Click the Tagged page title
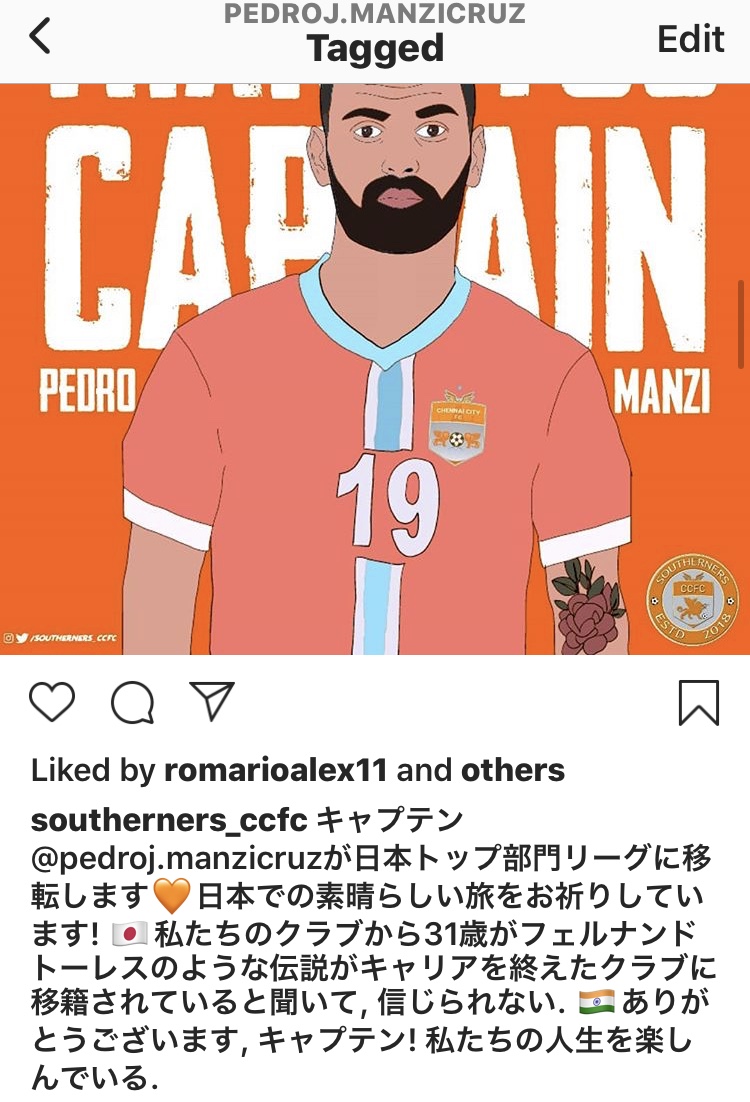Screen dimensions: 750x1102 click(375, 48)
